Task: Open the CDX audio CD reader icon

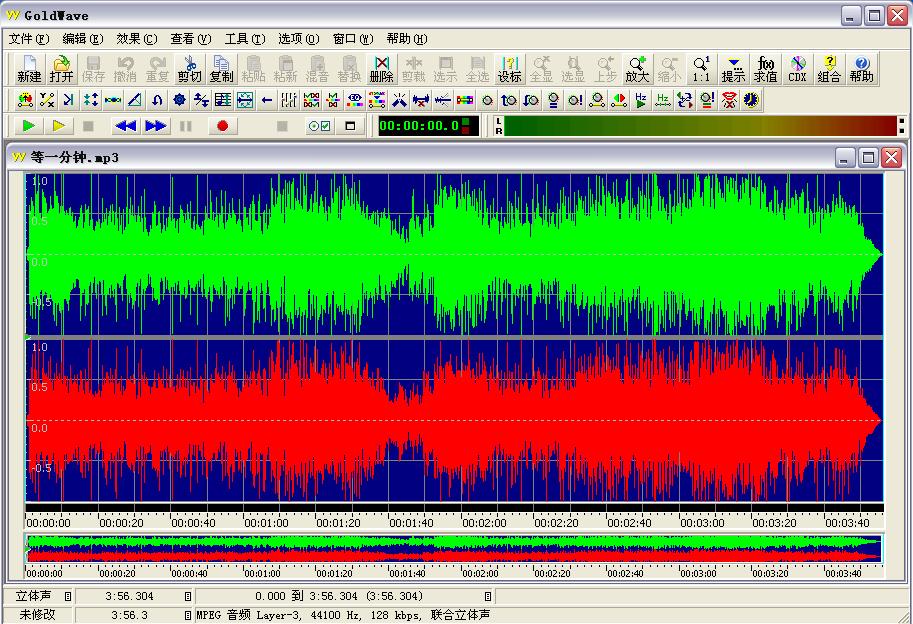Action: pyautogui.click(x=797, y=69)
